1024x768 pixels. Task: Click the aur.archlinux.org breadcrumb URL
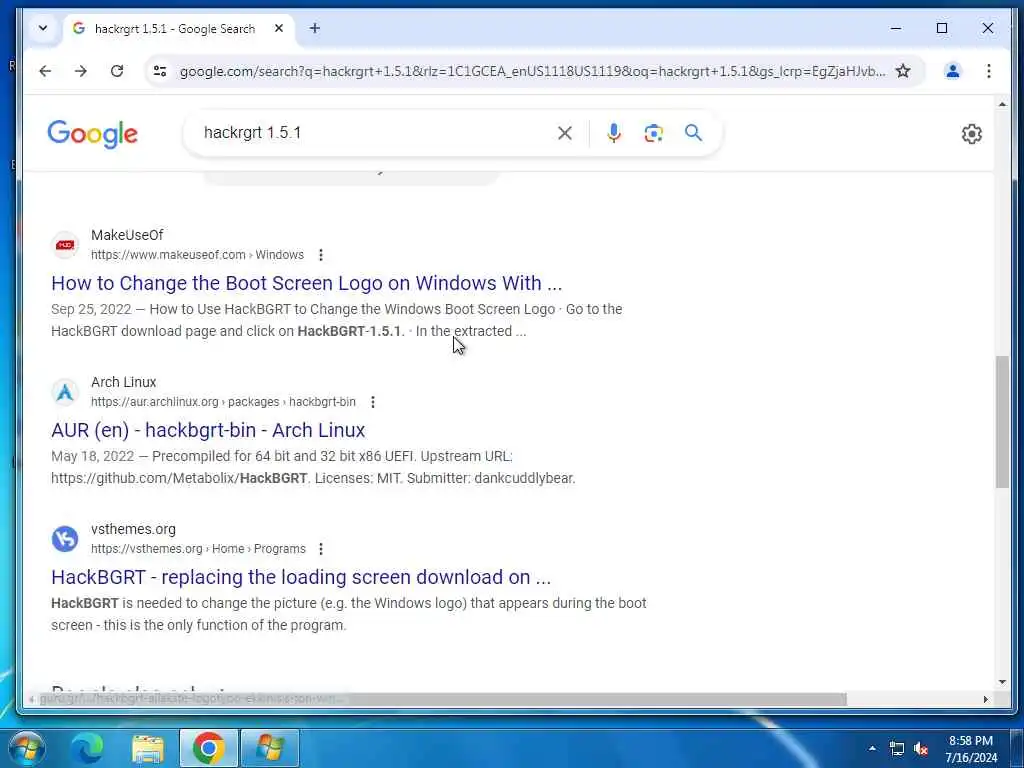(223, 402)
